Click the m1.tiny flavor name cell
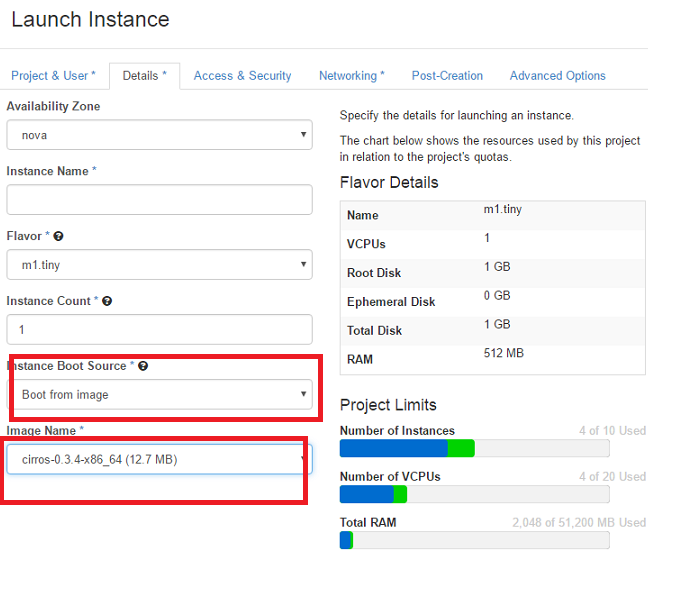 click(x=503, y=209)
